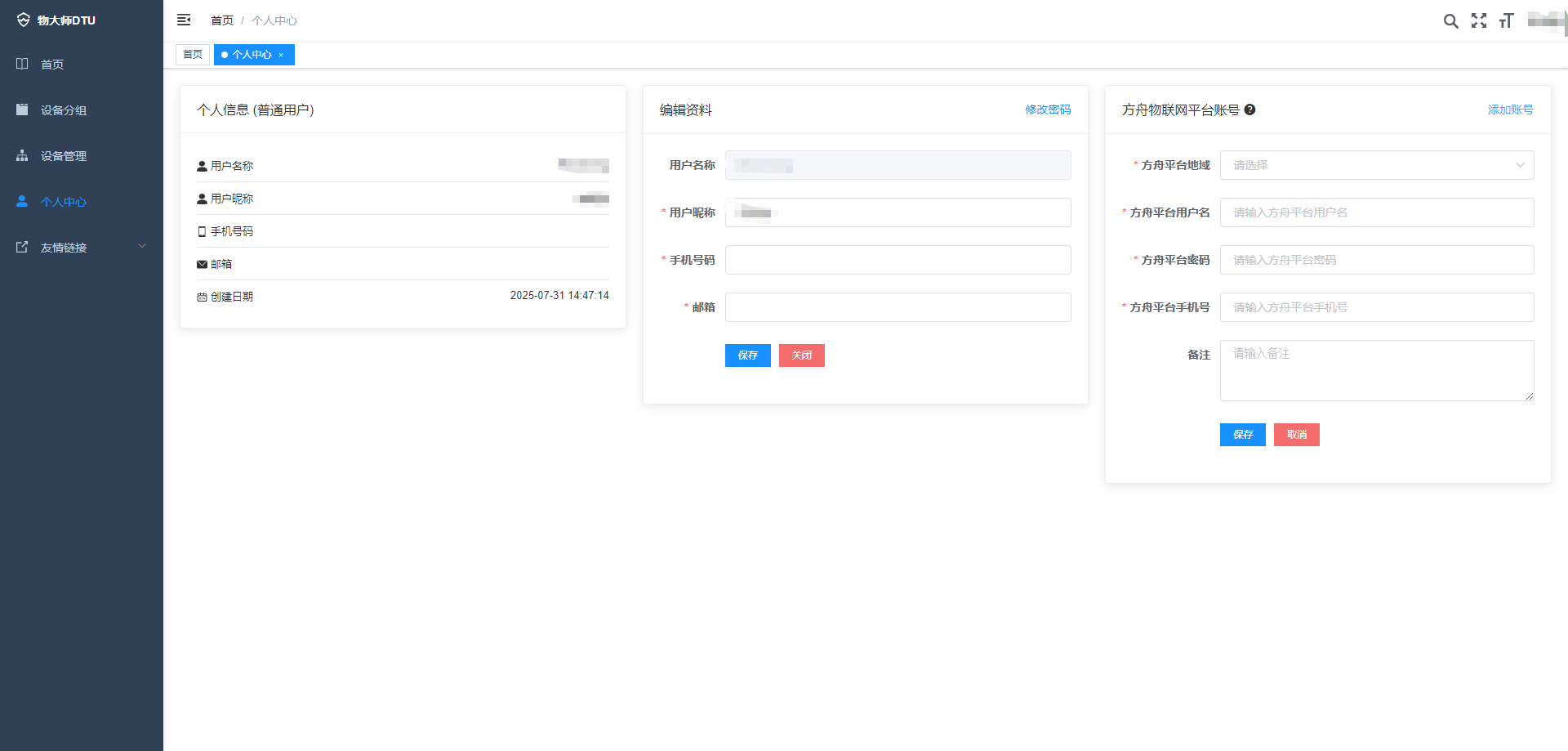Click the 添加账号 link
Image resolution: width=1568 pixels, height=751 pixels.
pos(1509,110)
